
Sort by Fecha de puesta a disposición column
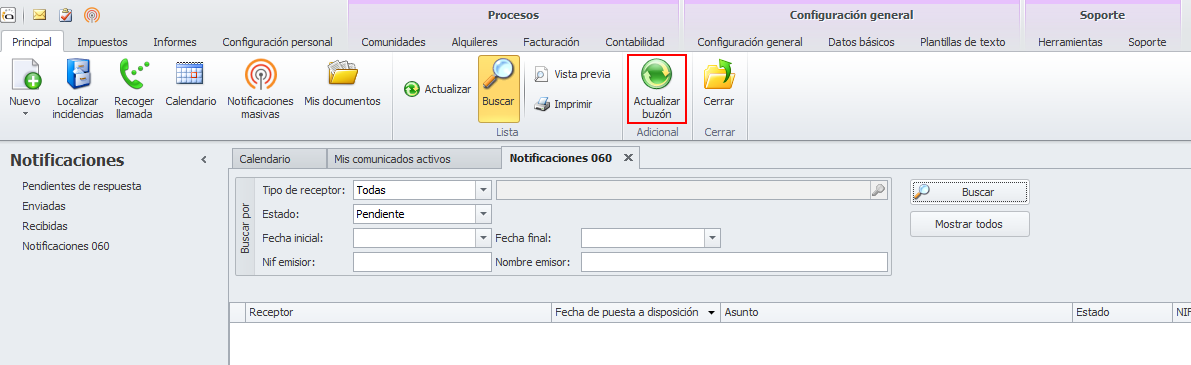pyautogui.click(x=636, y=313)
